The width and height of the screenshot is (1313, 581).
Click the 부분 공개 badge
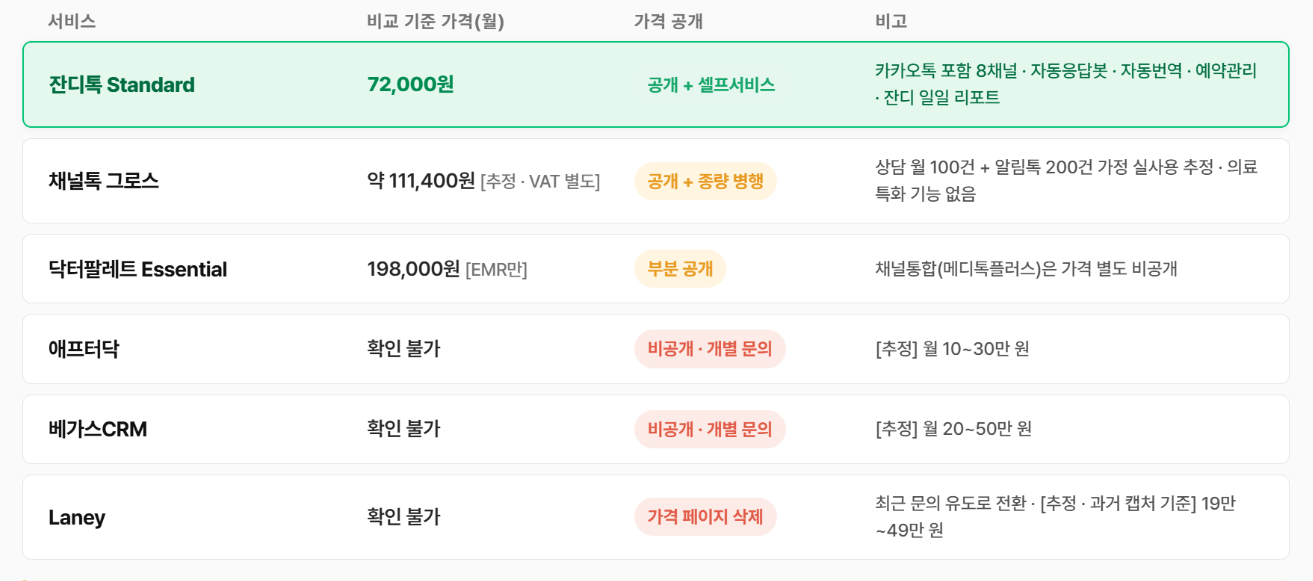(680, 269)
